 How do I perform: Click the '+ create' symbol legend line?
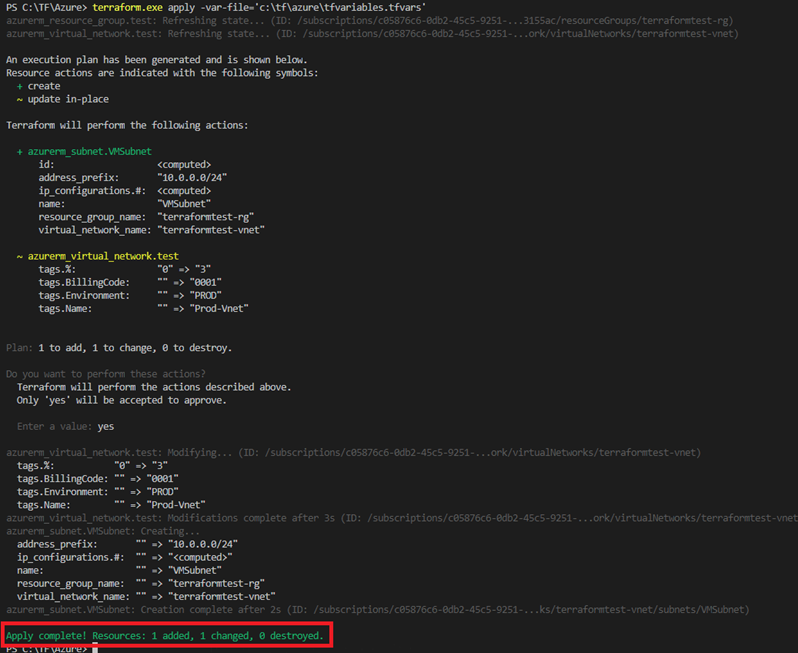[39, 86]
